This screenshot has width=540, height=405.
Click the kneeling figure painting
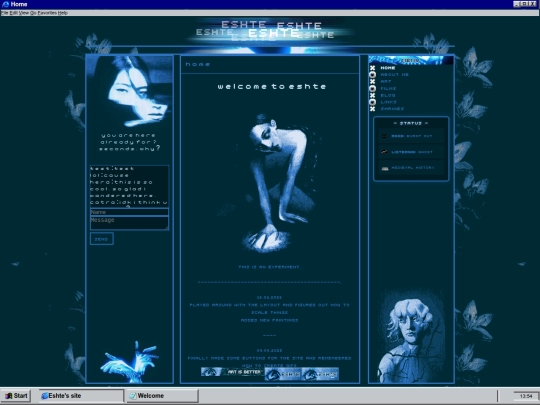270,183
